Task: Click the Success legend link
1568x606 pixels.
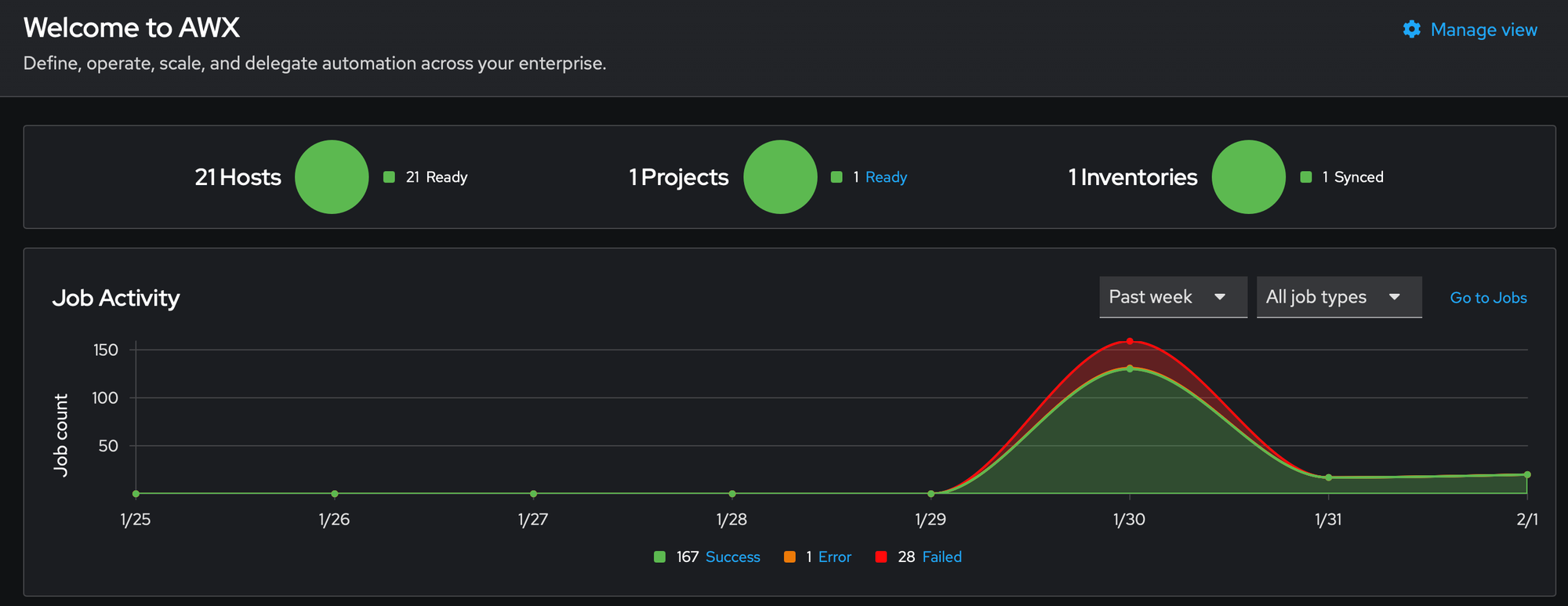Action: coord(733,557)
